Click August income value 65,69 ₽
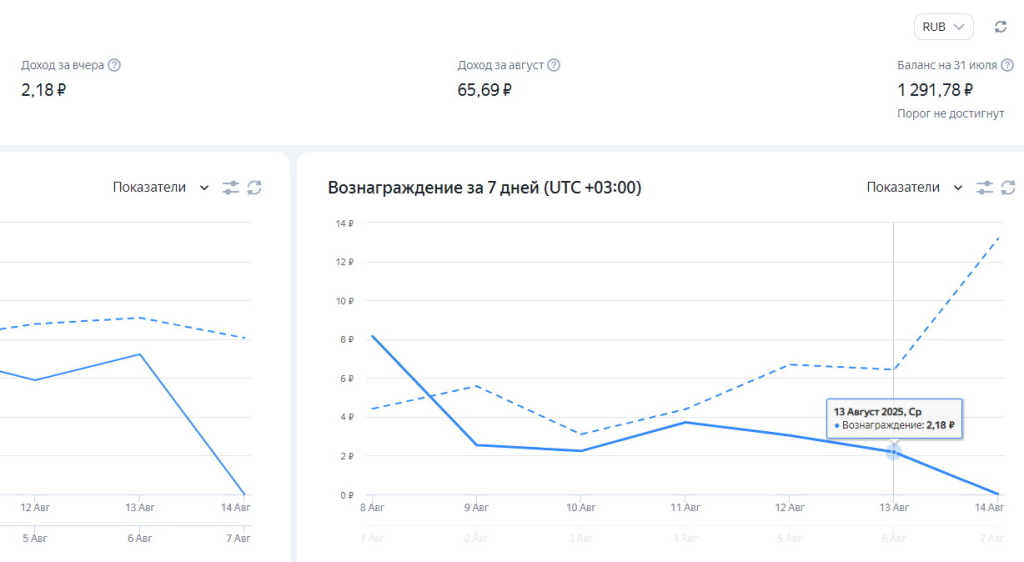 (485, 90)
